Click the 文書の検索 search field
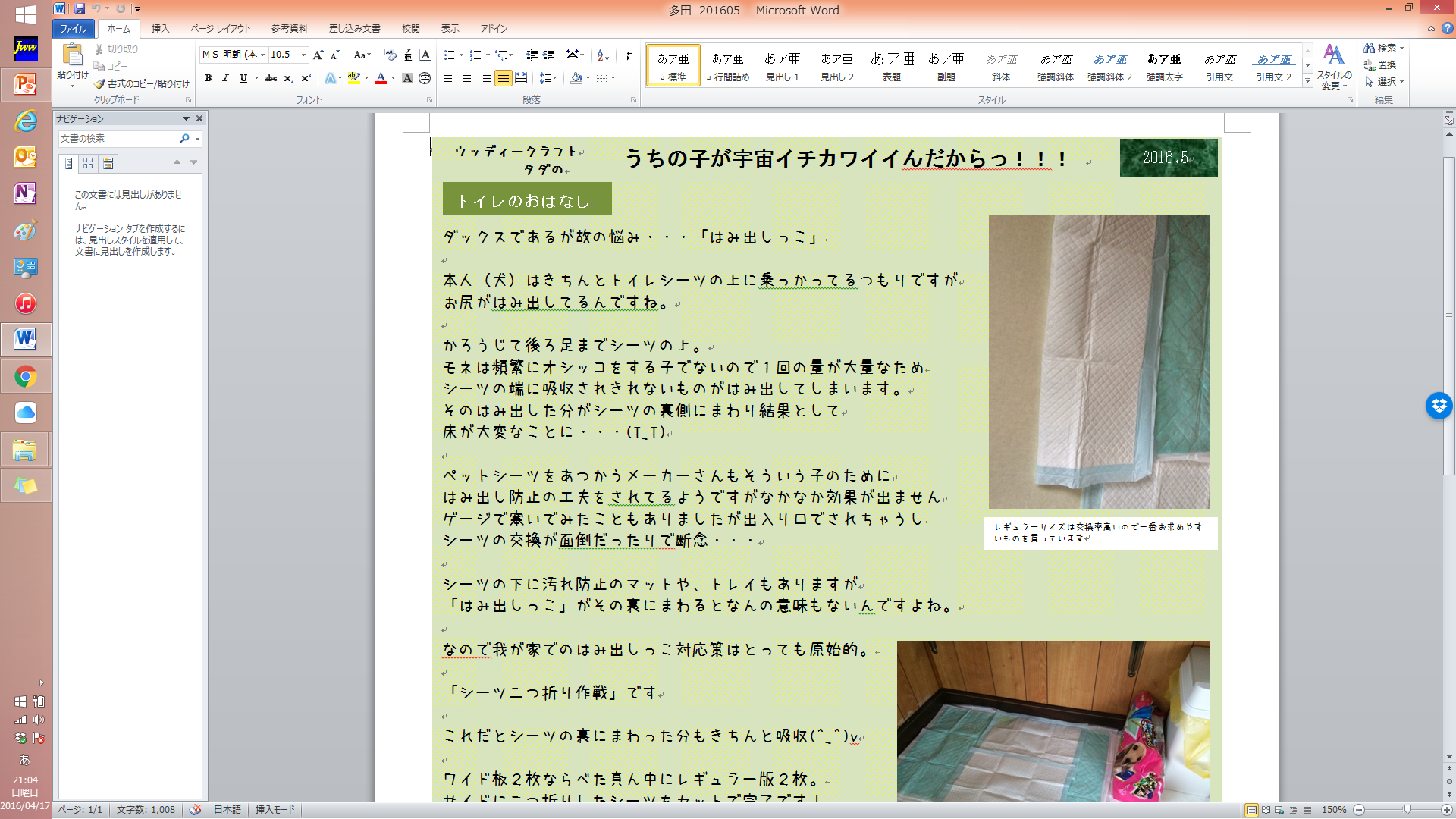Image resolution: width=1456 pixels, height=819 pixels. click(118, 139)
